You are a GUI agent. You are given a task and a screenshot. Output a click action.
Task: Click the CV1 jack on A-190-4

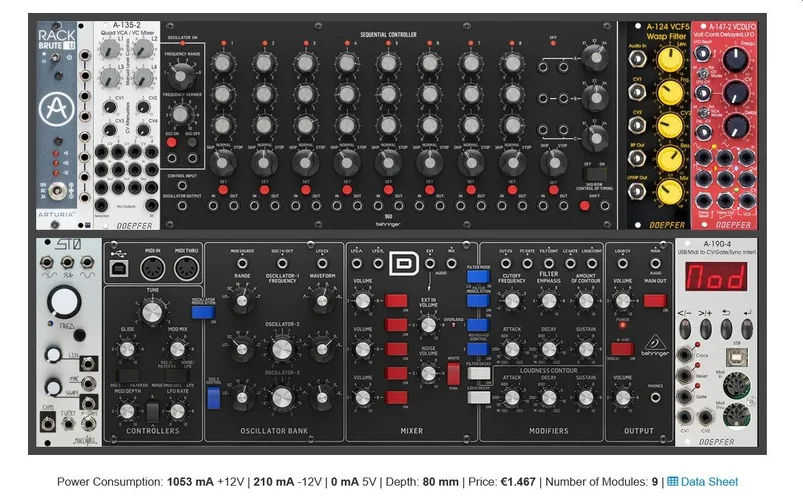pyautogui.click(x=685, y=418)
